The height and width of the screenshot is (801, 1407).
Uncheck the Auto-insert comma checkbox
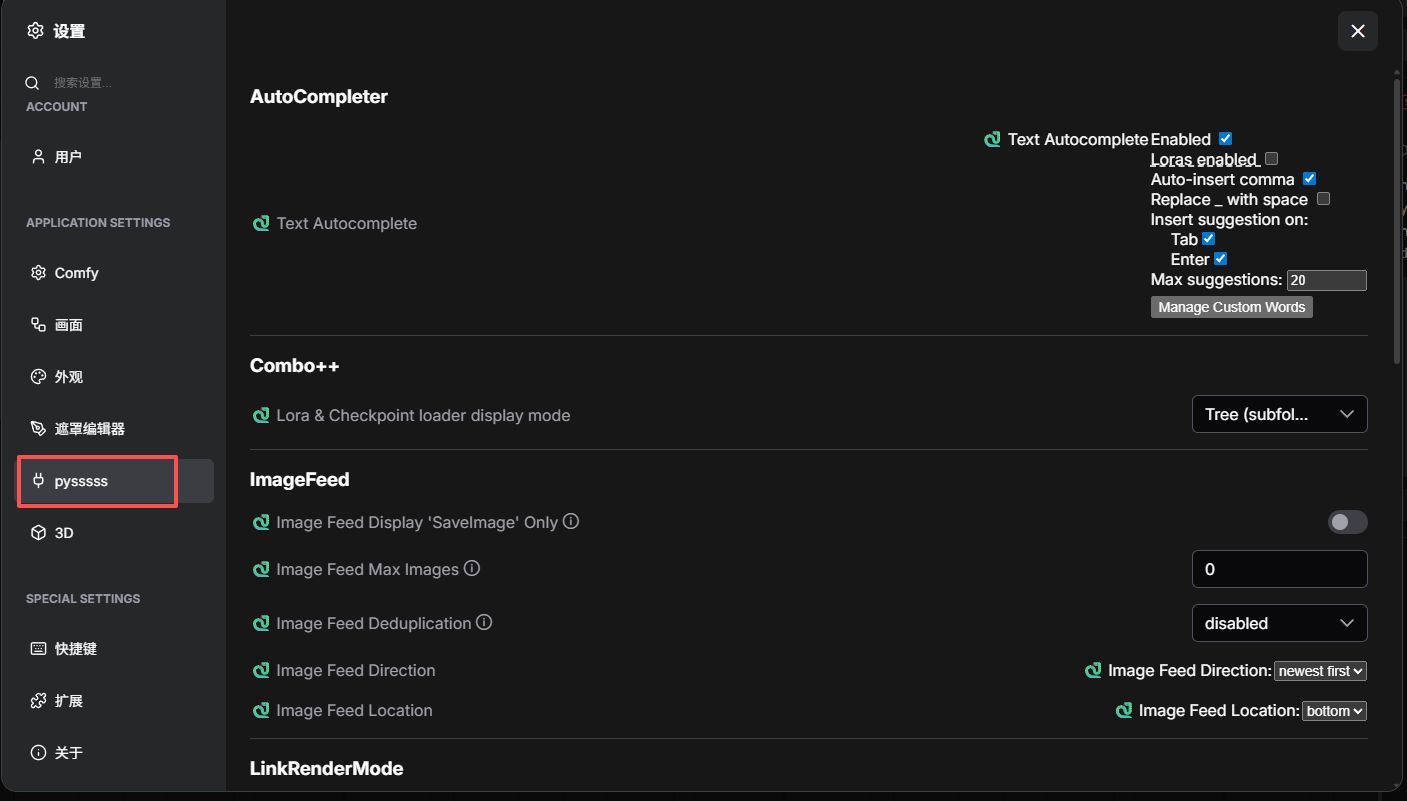(1309, 179)
